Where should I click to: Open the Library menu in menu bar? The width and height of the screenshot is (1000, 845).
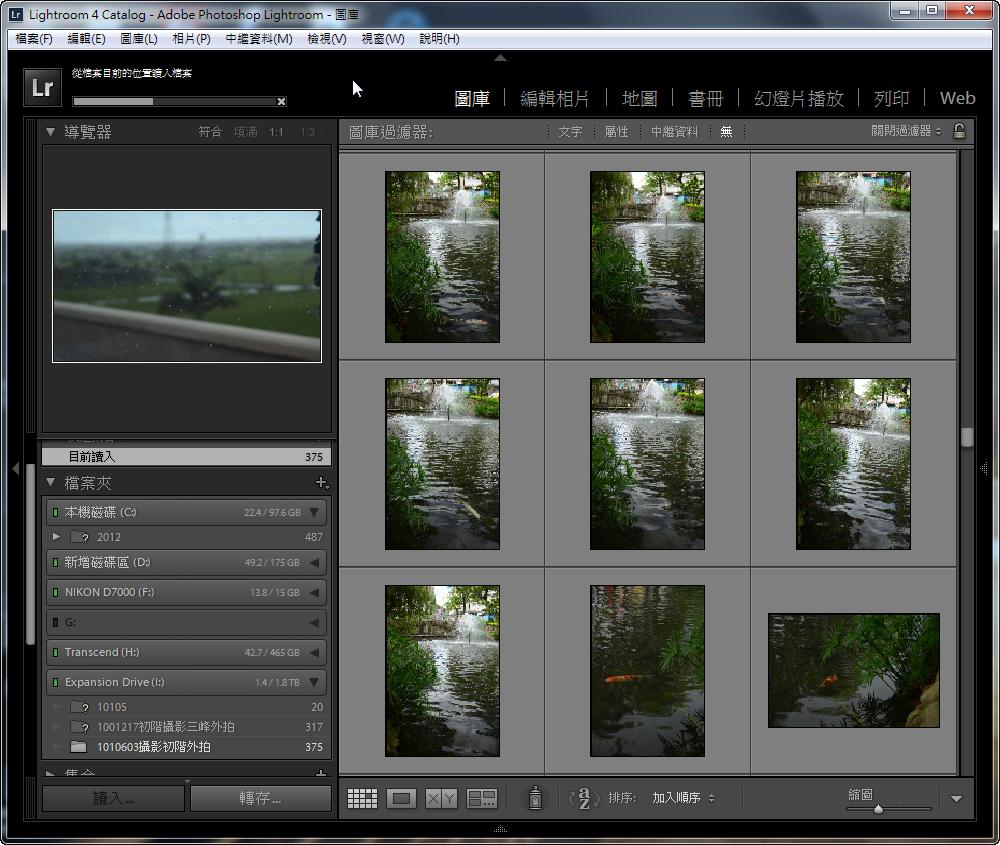(x=138, y=39)
